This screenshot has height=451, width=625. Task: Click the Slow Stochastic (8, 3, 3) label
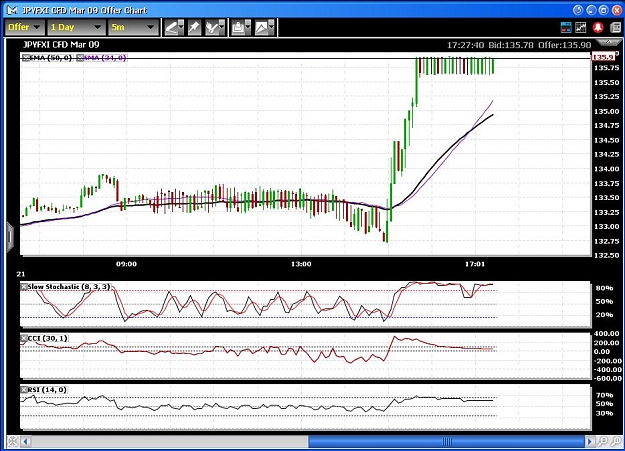[x=69, y=287]
